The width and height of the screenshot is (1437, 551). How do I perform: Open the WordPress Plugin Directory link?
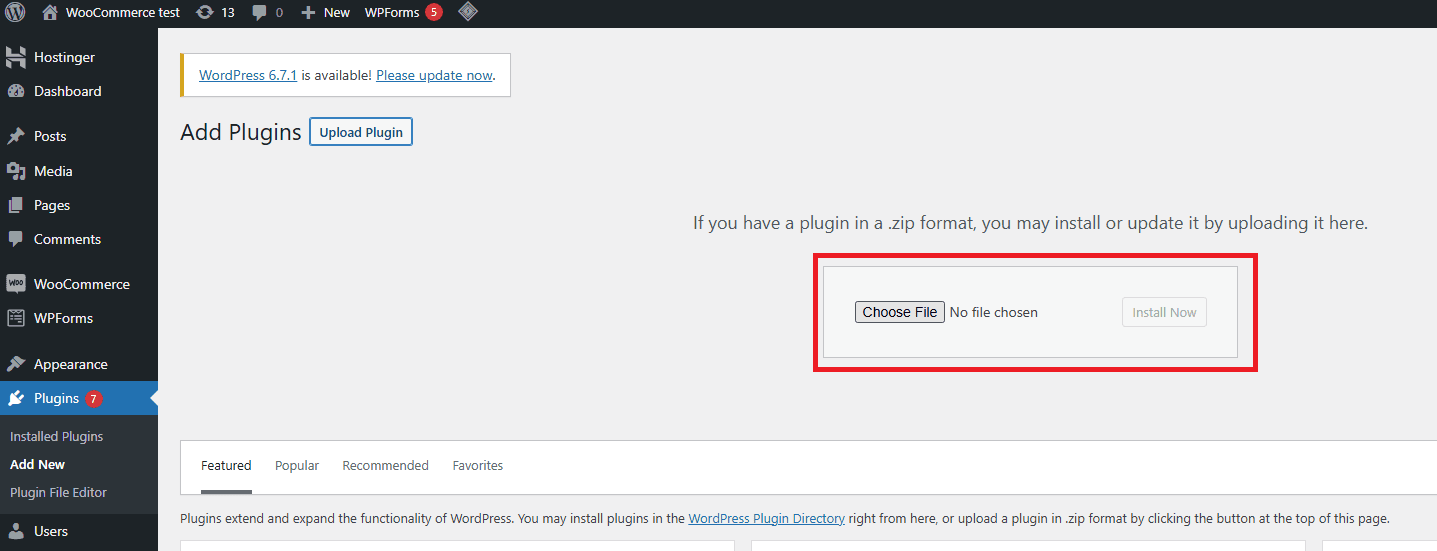[766, 519]
